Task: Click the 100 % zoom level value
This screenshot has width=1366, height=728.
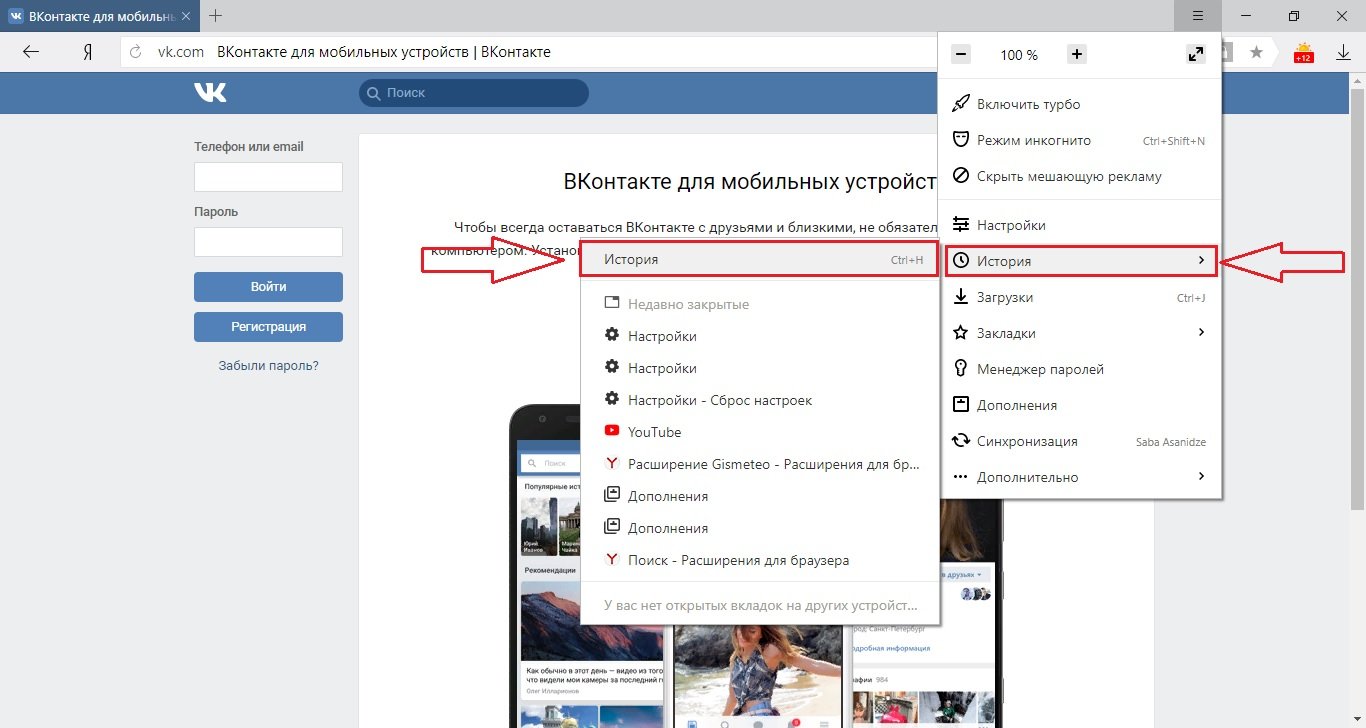Action: coord(1019,55)
